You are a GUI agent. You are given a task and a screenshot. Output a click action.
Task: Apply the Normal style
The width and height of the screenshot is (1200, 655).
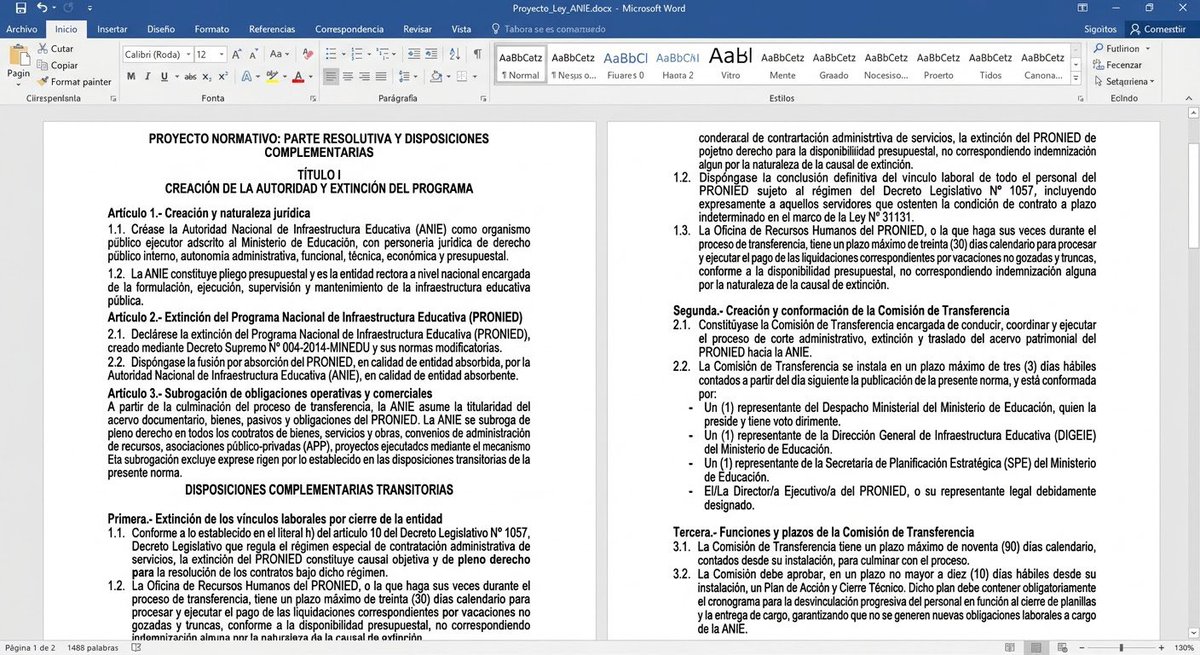520,65
